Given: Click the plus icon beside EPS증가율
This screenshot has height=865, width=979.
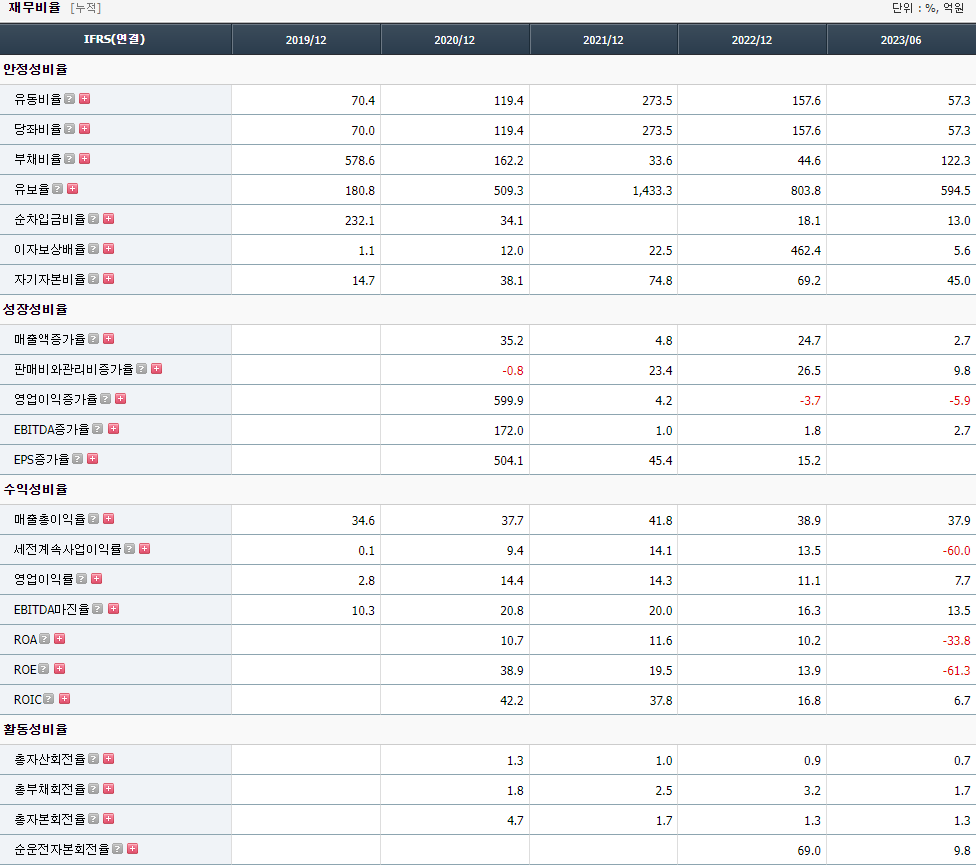Looking at the screenshot, I should [x=92, y=458].
